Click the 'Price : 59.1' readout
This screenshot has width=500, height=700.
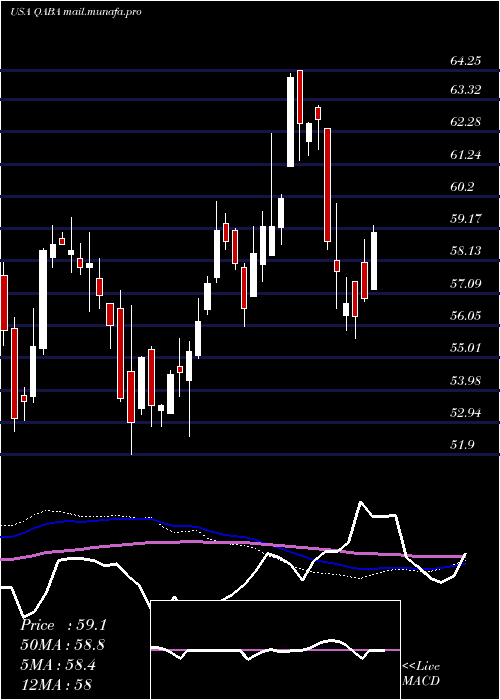click(63, 625)
